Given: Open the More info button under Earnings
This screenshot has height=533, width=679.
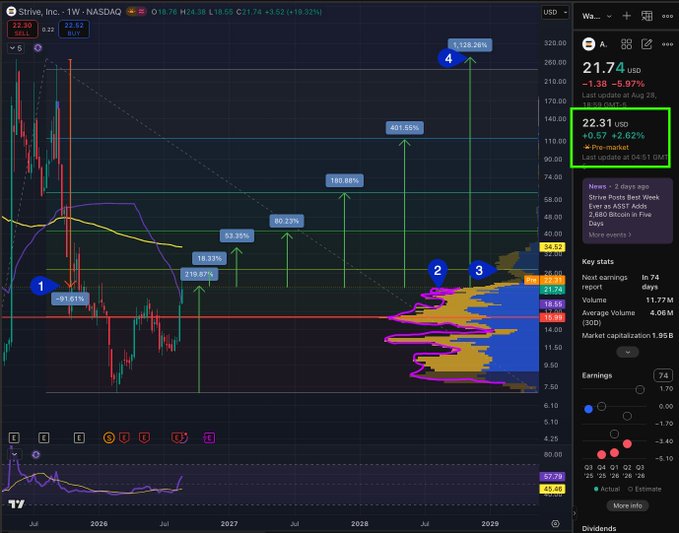Looking at the screenshot, I should pos(627,505).
